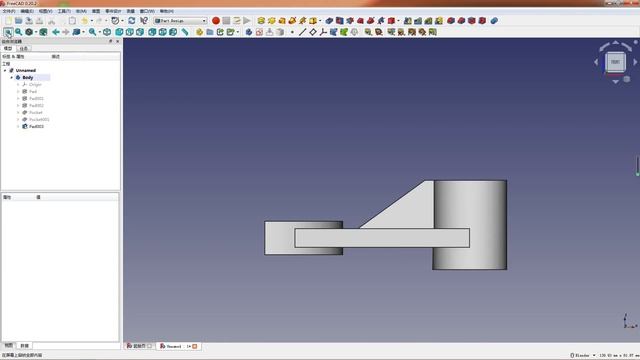Screen dimensions: 640x360
Task: Collapse the Body tree node
Action: [12, 78]
